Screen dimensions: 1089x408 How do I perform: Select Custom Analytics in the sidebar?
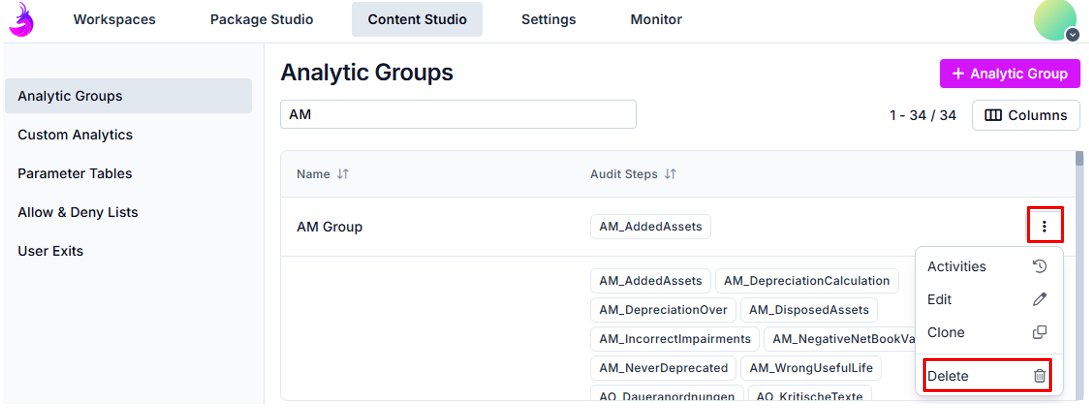tap(75, 134)
